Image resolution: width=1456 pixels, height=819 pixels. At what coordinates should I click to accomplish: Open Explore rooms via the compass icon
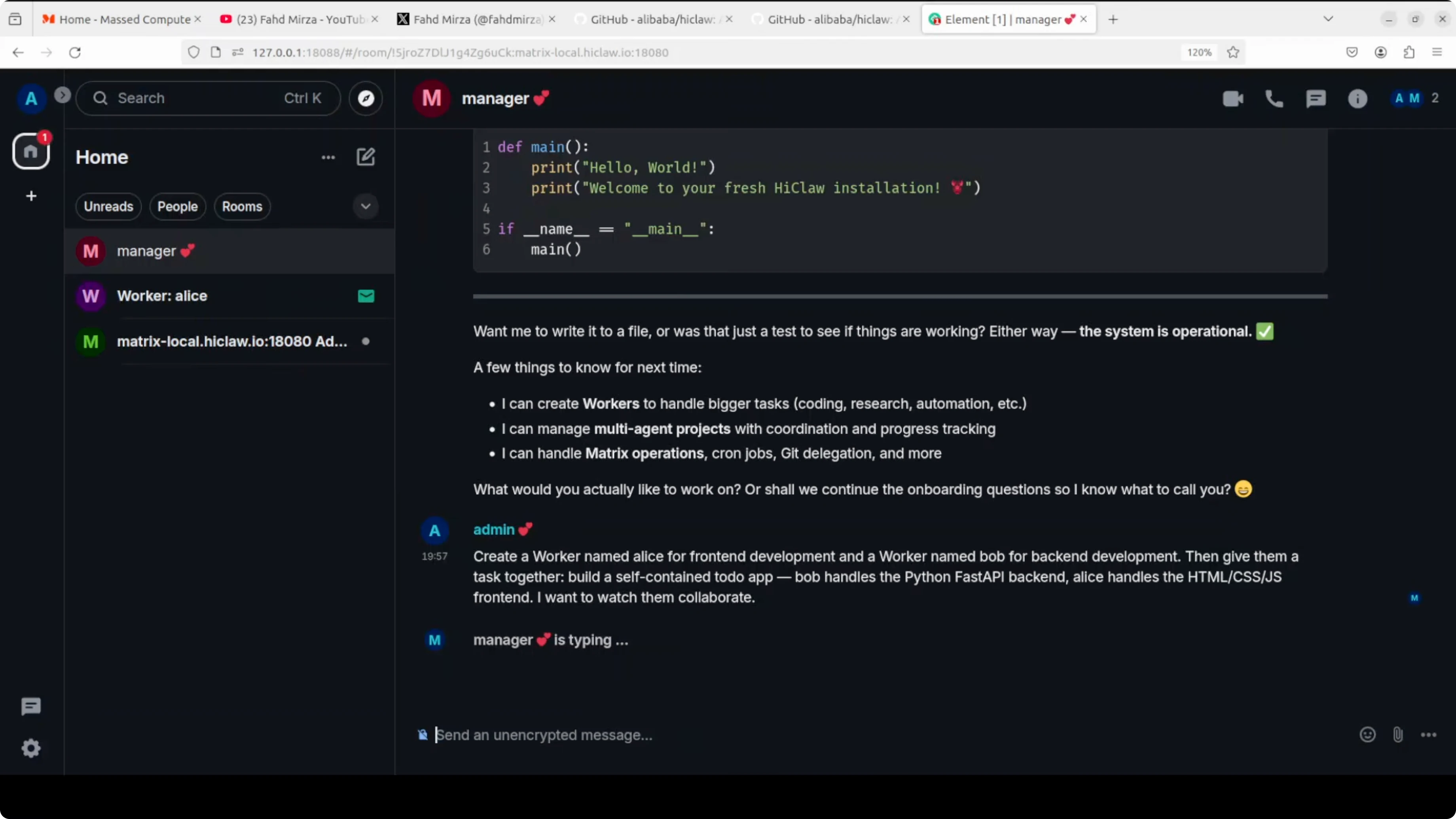[366, 99]
